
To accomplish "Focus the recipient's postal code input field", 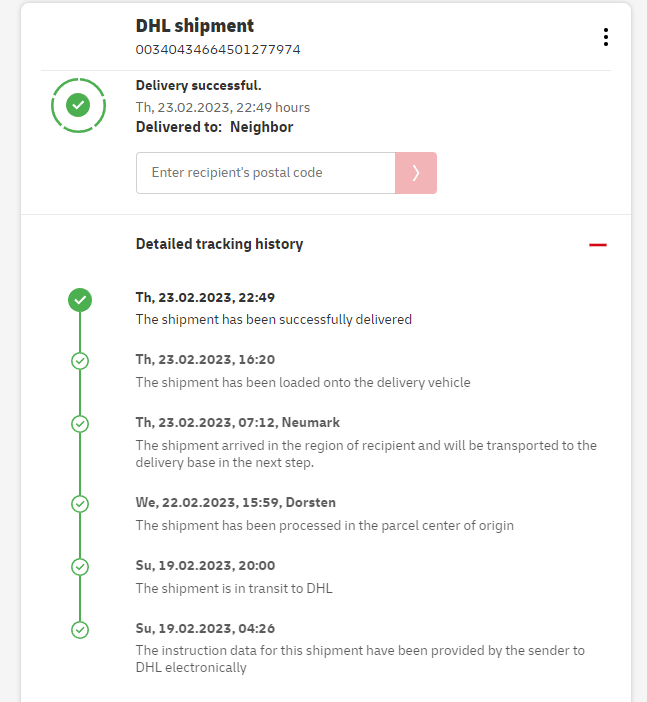I will tap(266, 173).
